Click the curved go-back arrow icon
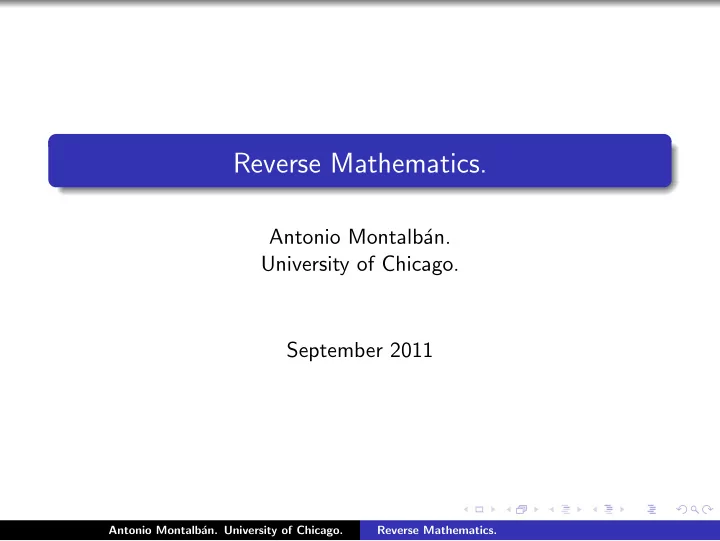Viewport: 720px width, 541px height. tap(682, 509)
